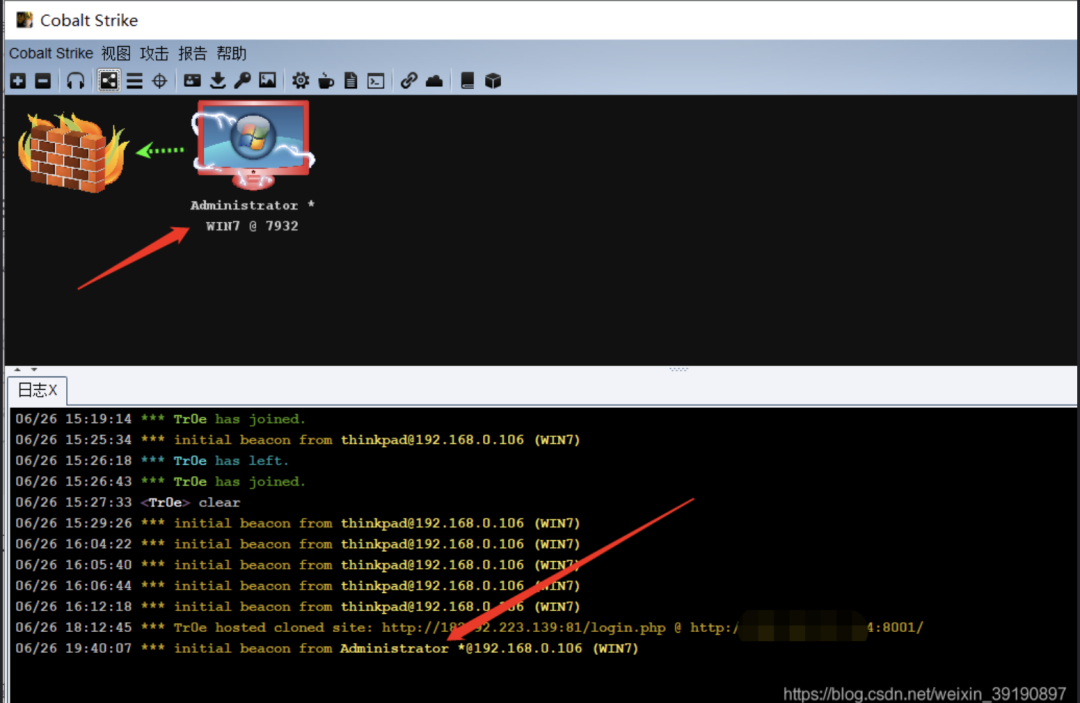1080x703 pixels.
Task: Click the 19:40:07 Administrator beacon log line
Action: tap(326, 649)
